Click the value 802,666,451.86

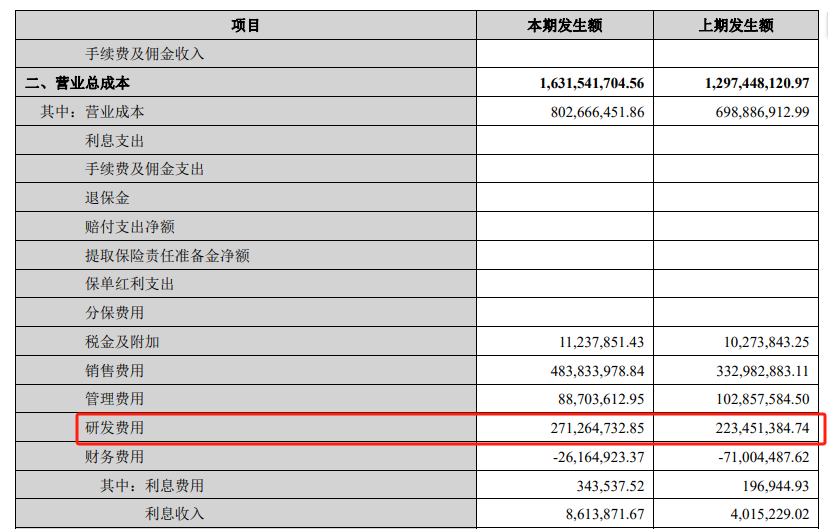coord(597,112)
